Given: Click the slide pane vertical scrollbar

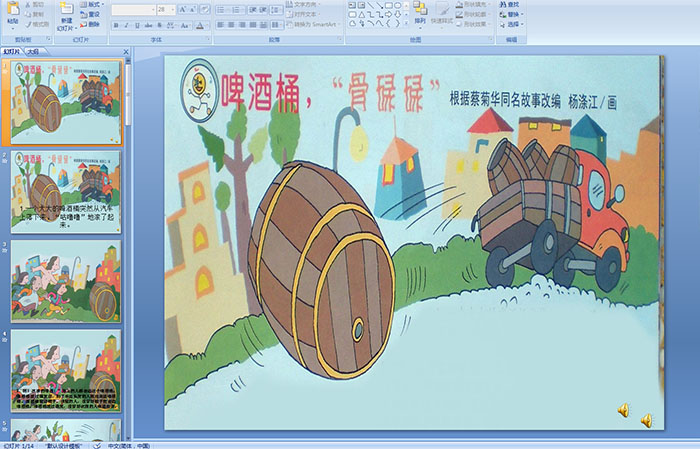Looking at the screenshot, I should pyautogui.click(x=129, y=250).
